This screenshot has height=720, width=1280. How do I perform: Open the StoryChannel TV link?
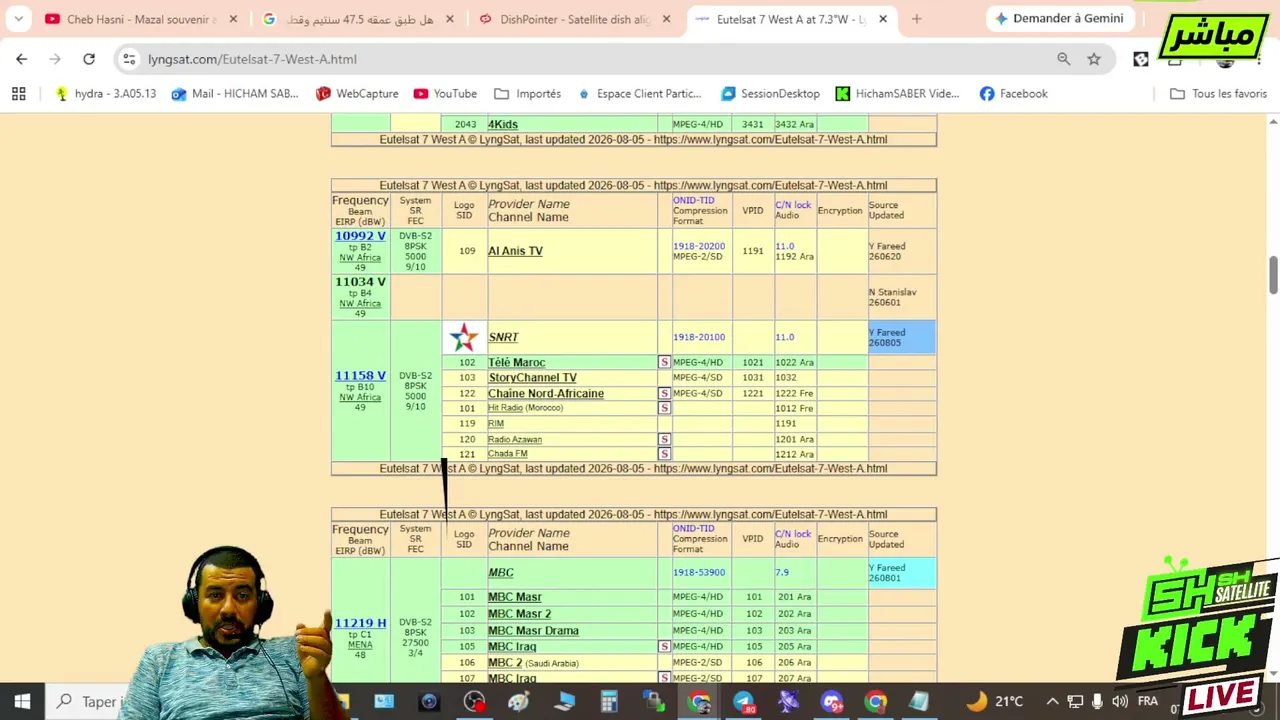point(532,378)
